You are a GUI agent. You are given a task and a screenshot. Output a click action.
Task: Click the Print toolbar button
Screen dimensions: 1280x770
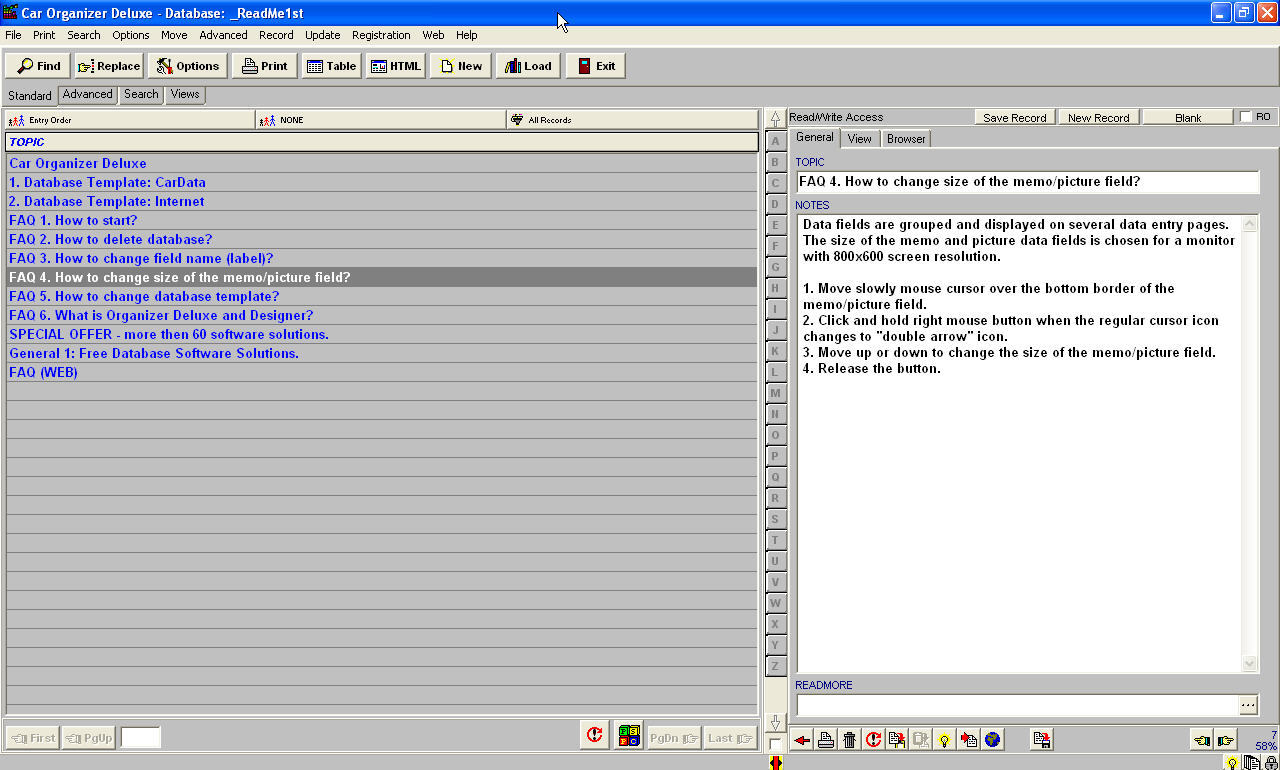265,66
